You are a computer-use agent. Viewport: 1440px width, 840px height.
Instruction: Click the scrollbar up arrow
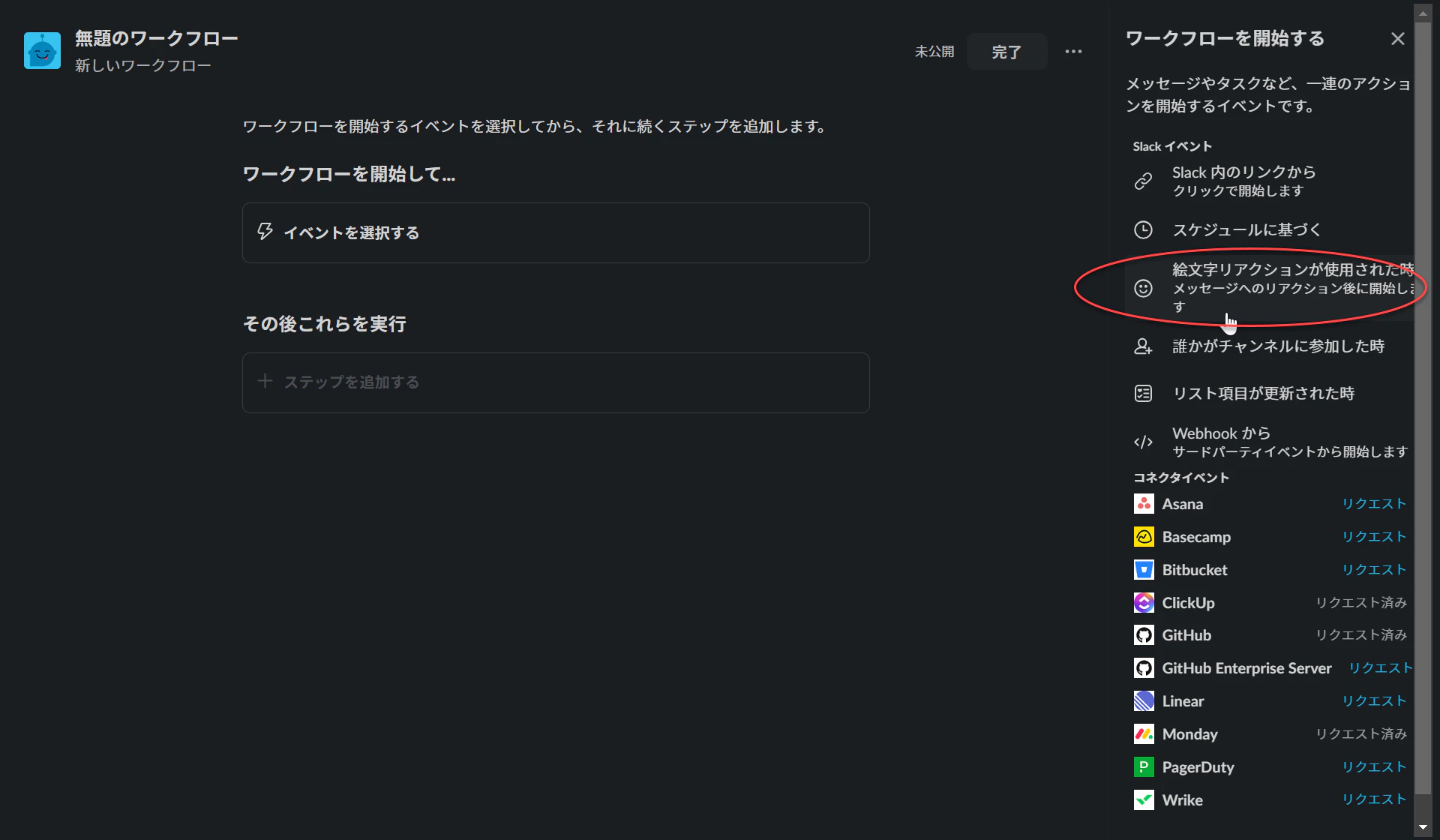coord(1423,13)
